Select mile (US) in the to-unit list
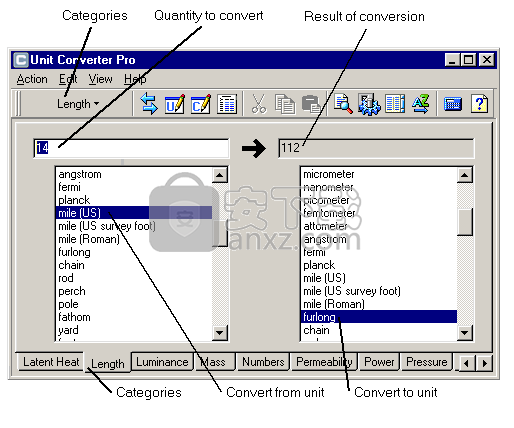This screenshot has height=428, width=514. pyautogui.click(x=379, y=278)
